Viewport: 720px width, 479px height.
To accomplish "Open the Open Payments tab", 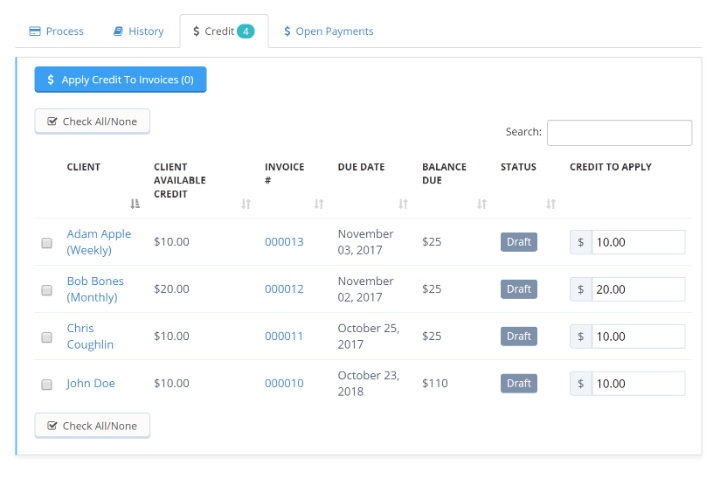I will click(x=328, y=31).
